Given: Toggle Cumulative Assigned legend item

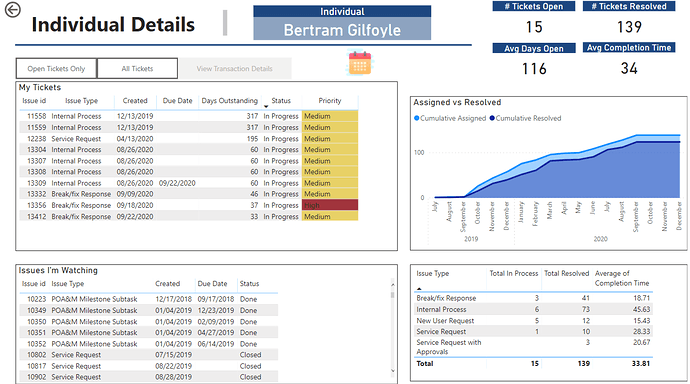Looking at the screenshot, I should [x=450, y=118].
